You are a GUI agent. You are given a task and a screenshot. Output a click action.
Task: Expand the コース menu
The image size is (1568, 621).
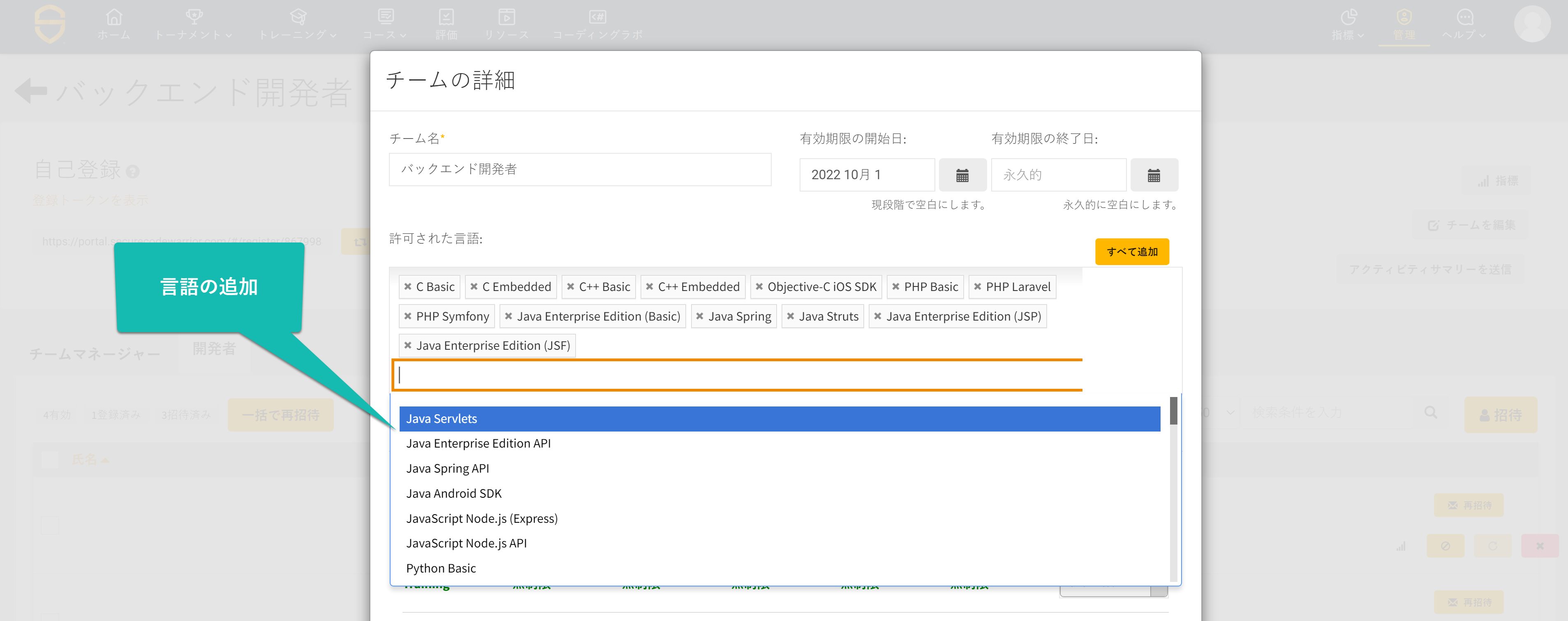click(x=385, y=24)
